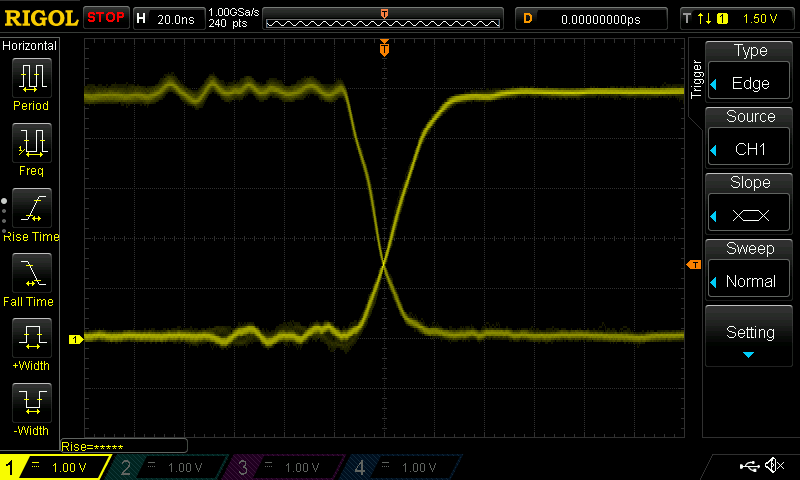Change the Sweep mode from Normal
The width and height of the screenshot is (800, 480).
coord(750,268)
